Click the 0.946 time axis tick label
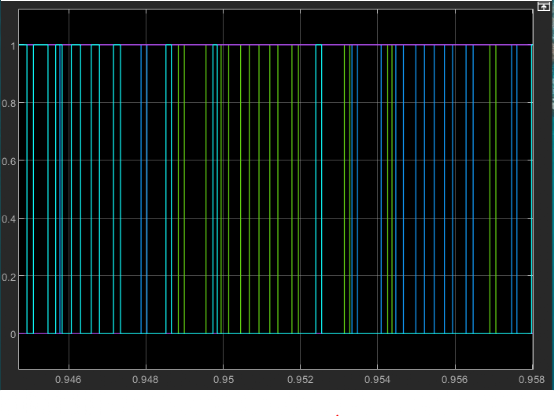This screenshot has height=416, width=554. pos(68,380)
